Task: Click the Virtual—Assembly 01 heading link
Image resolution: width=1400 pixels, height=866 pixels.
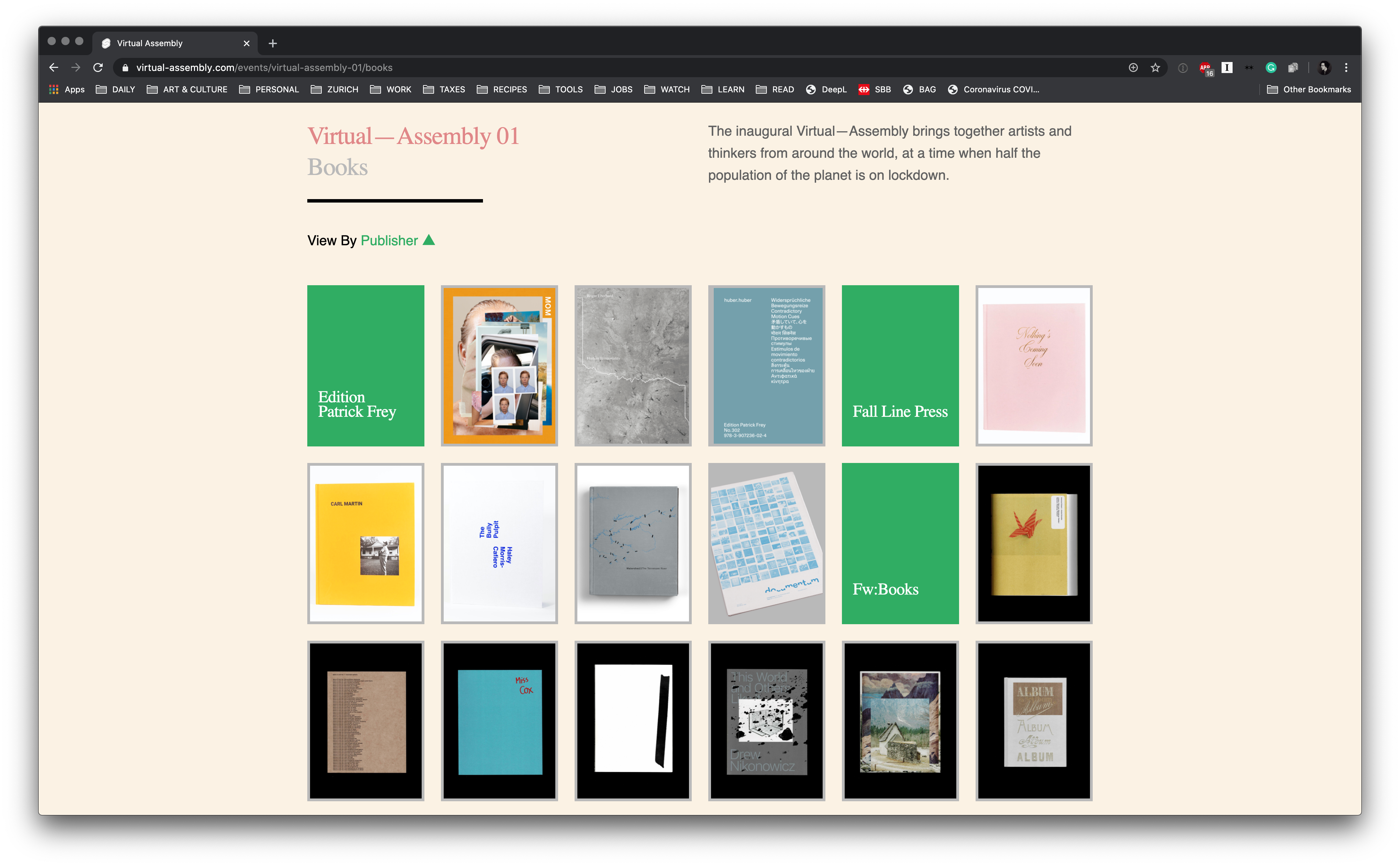Action: click(413, 136)
